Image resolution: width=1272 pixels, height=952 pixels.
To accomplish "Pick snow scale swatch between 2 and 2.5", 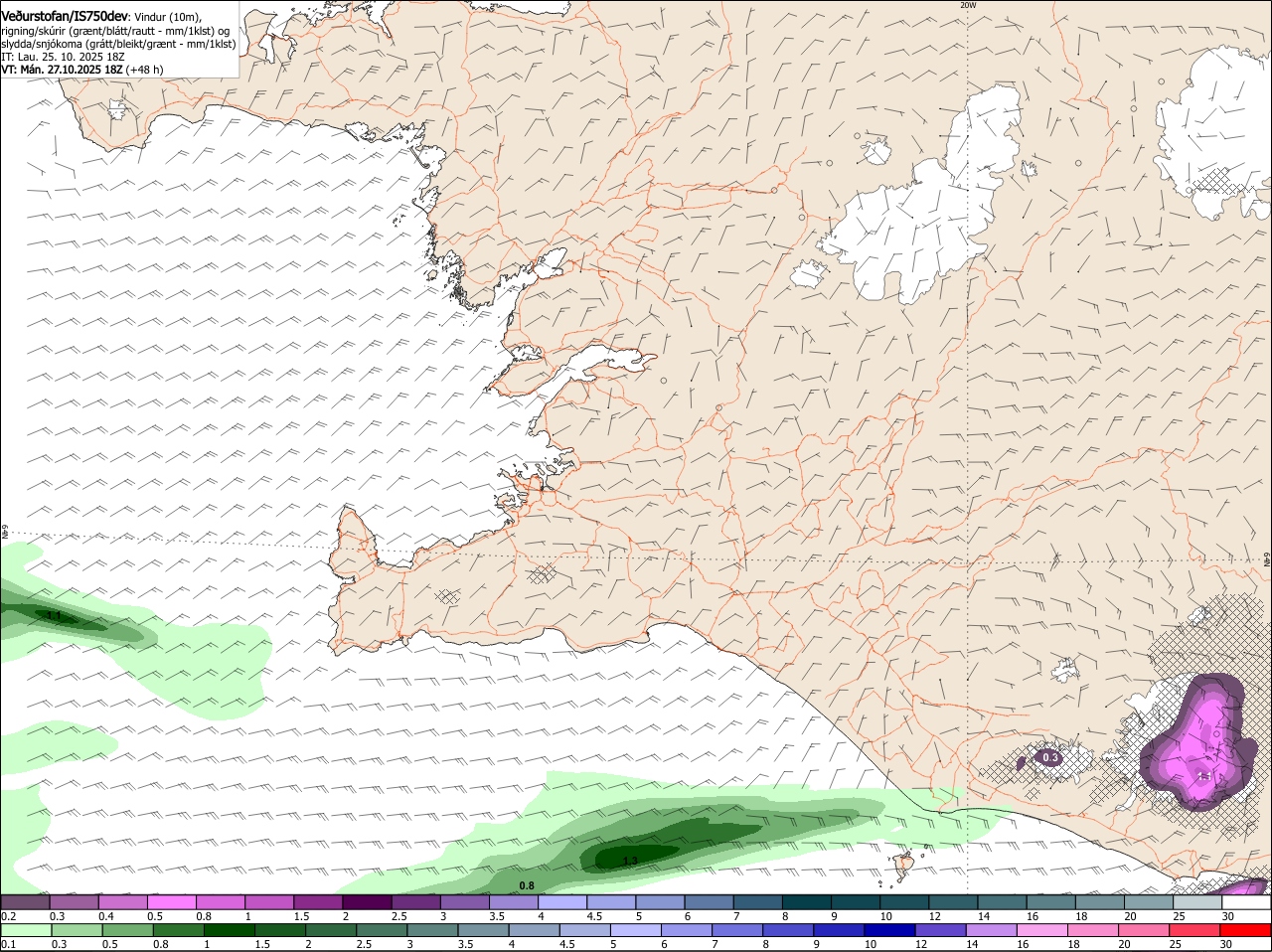I will [367, 901].
